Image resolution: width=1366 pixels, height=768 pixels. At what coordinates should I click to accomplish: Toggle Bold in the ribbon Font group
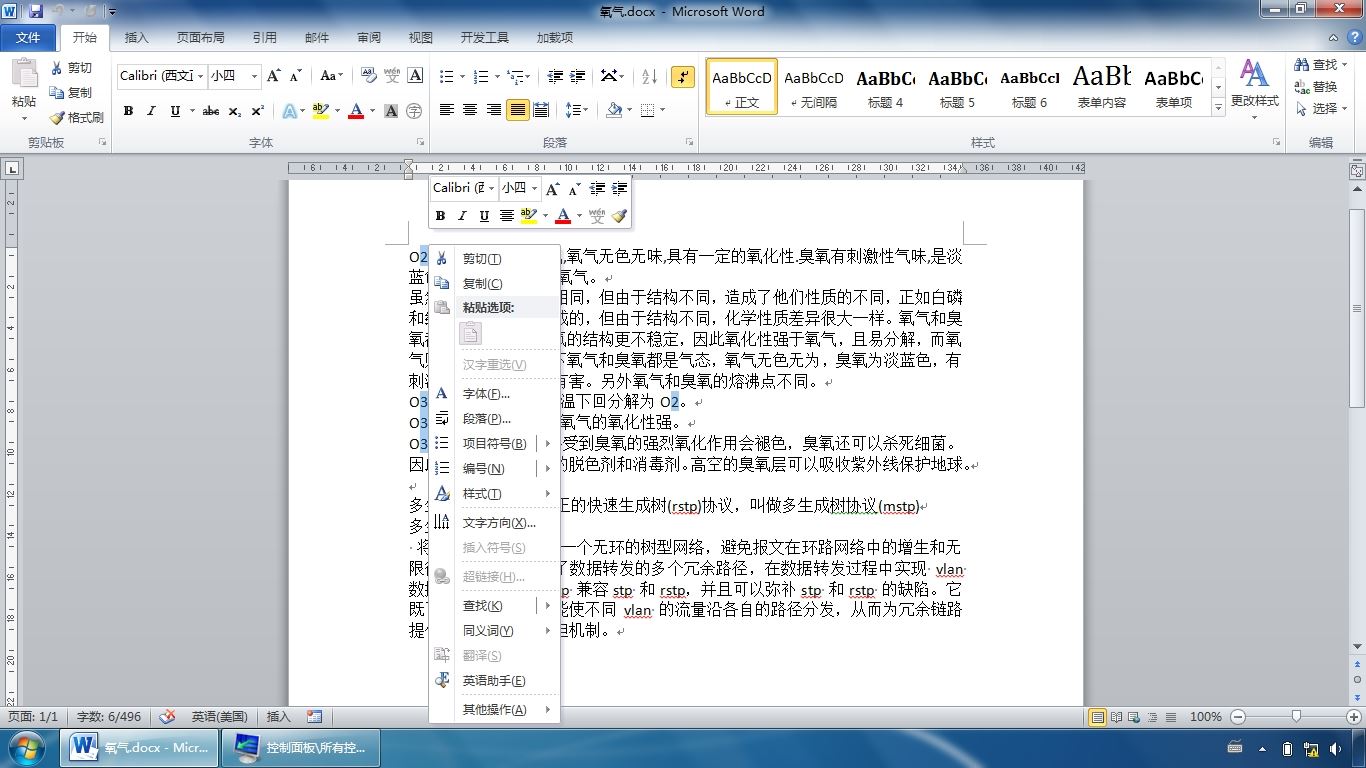coord(128,111)
